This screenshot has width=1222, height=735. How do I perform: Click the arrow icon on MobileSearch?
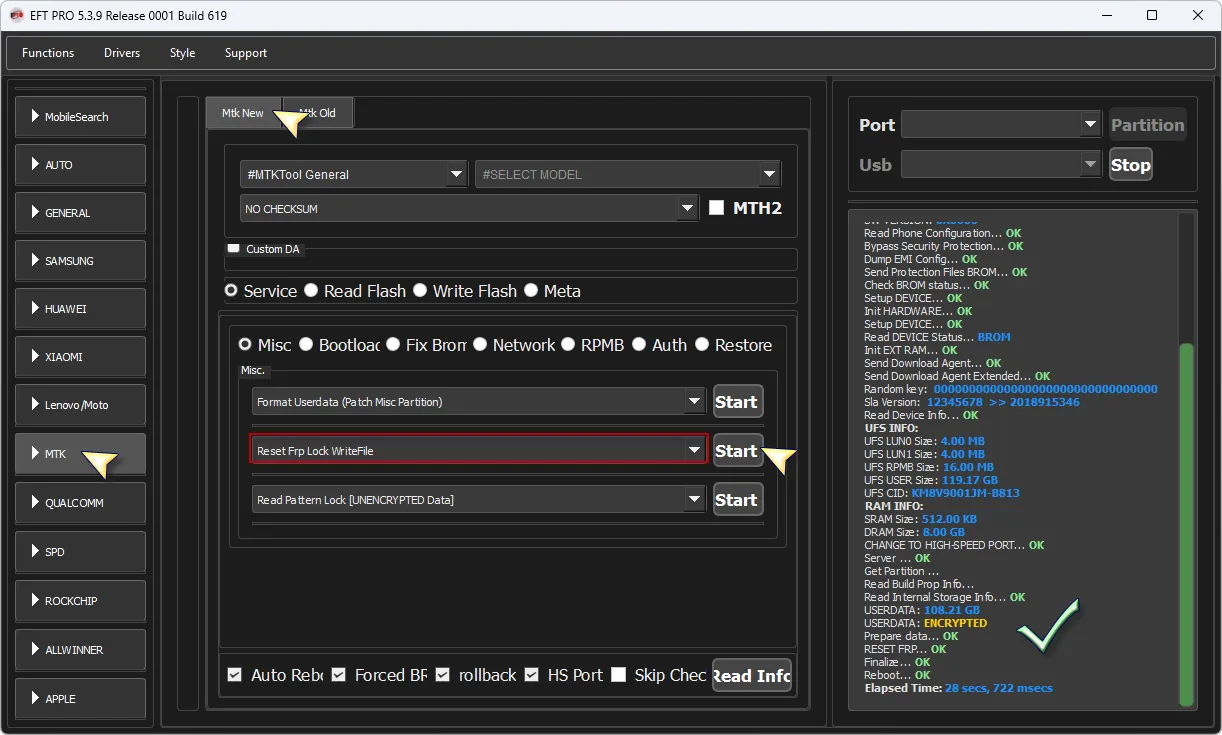pyautogui.click(x=35, y=117)
